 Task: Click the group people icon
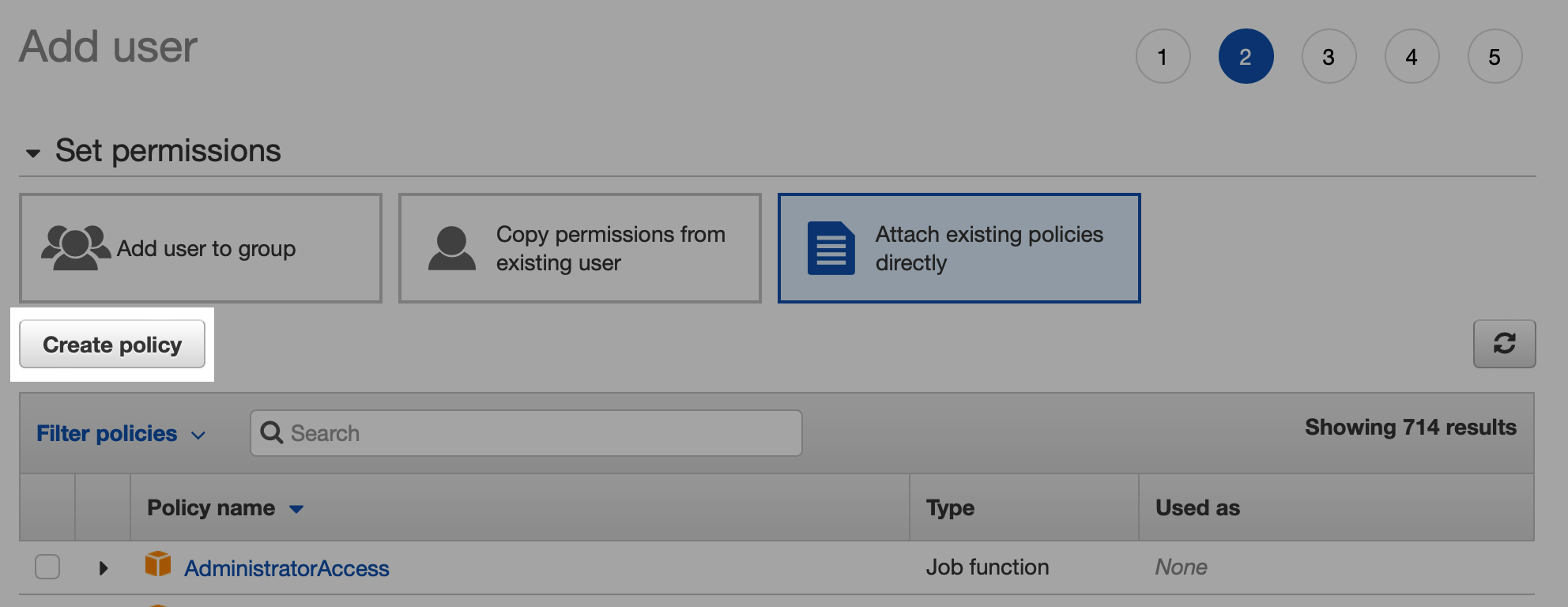pyautogui.click(x=75, y=248)
